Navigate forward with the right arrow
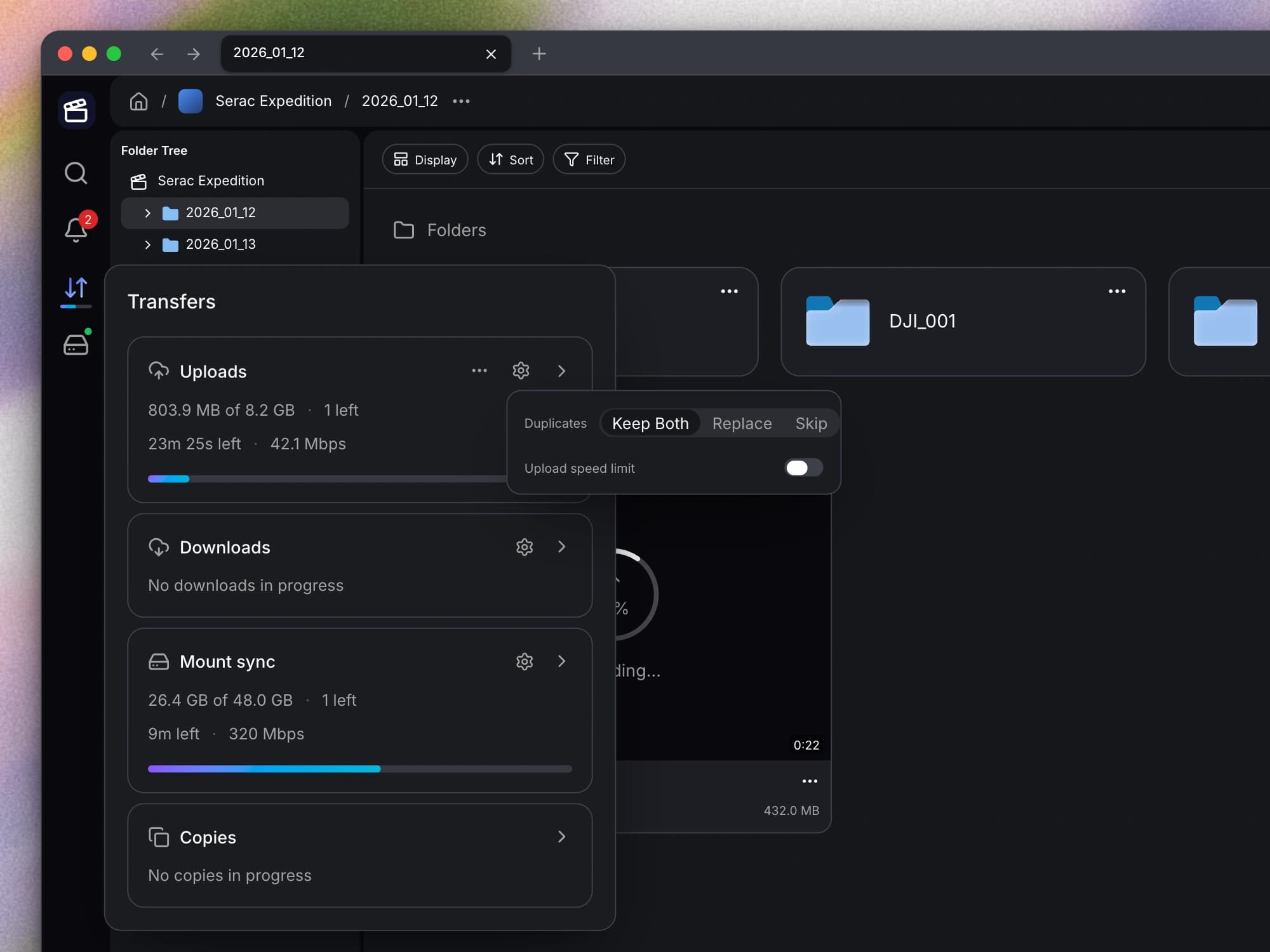 (194, 54)
